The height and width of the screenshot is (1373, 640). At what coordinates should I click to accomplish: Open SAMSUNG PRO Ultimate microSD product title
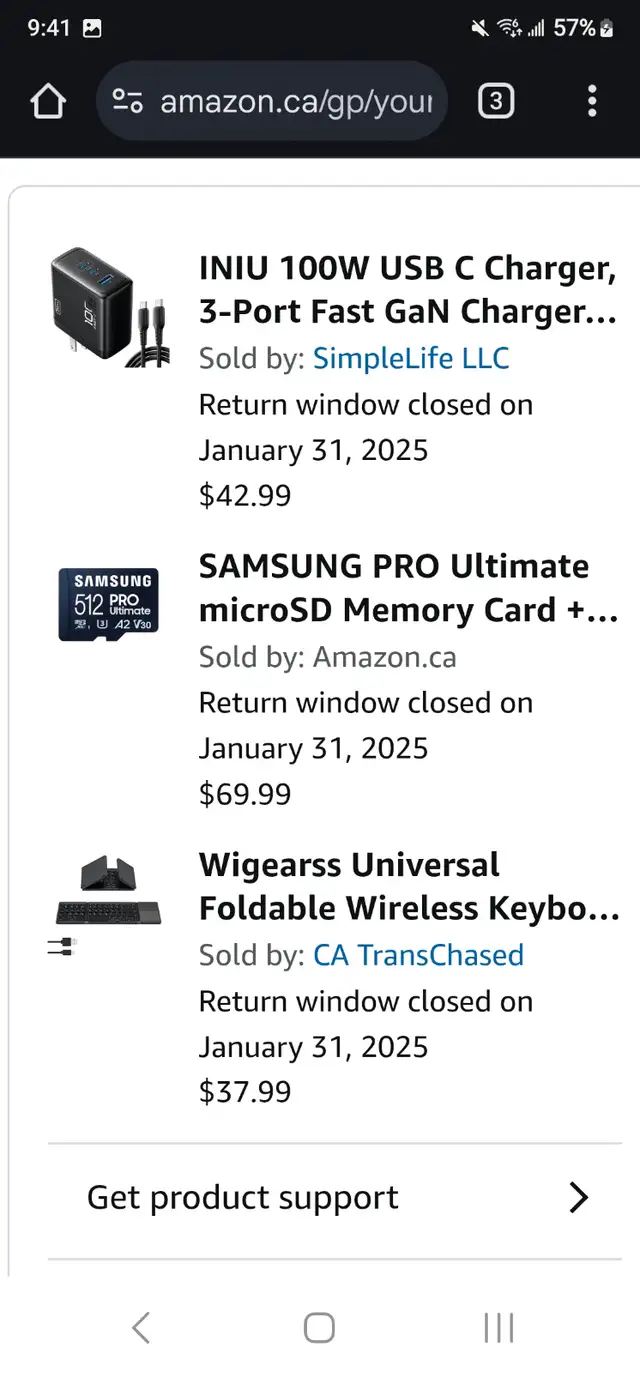tap(408, 588)
